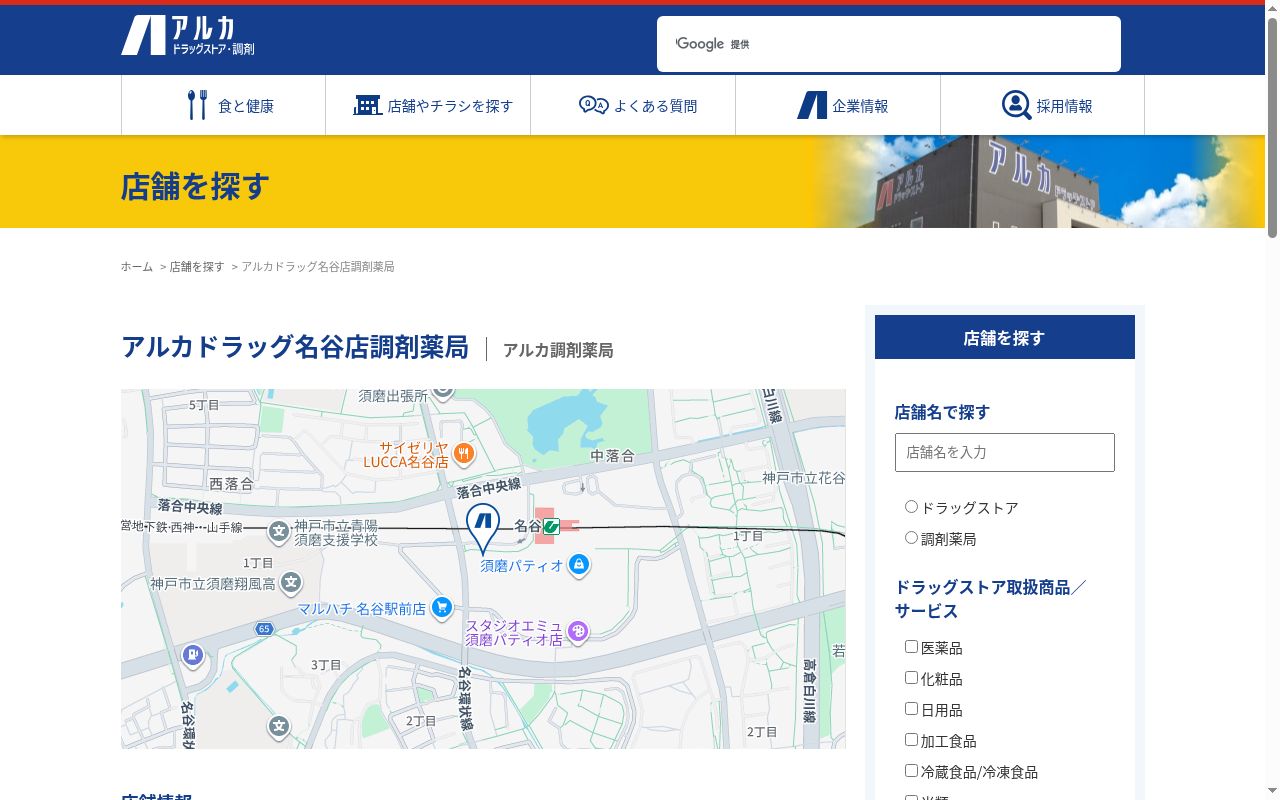Image resolution: width=1280 pixels, height=800 pixels.
Task: Click the マルハチ shopping cart marker
Action: click(441, 607)
